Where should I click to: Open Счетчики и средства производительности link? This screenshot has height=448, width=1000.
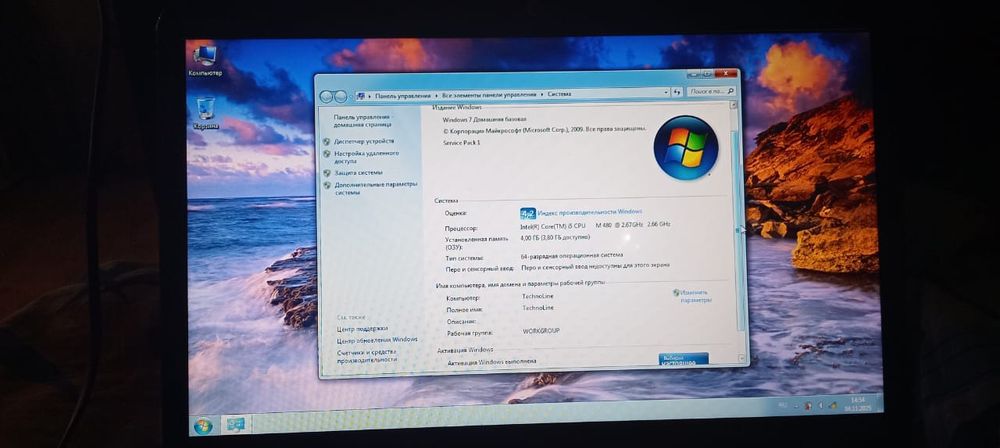coord(369,355)
